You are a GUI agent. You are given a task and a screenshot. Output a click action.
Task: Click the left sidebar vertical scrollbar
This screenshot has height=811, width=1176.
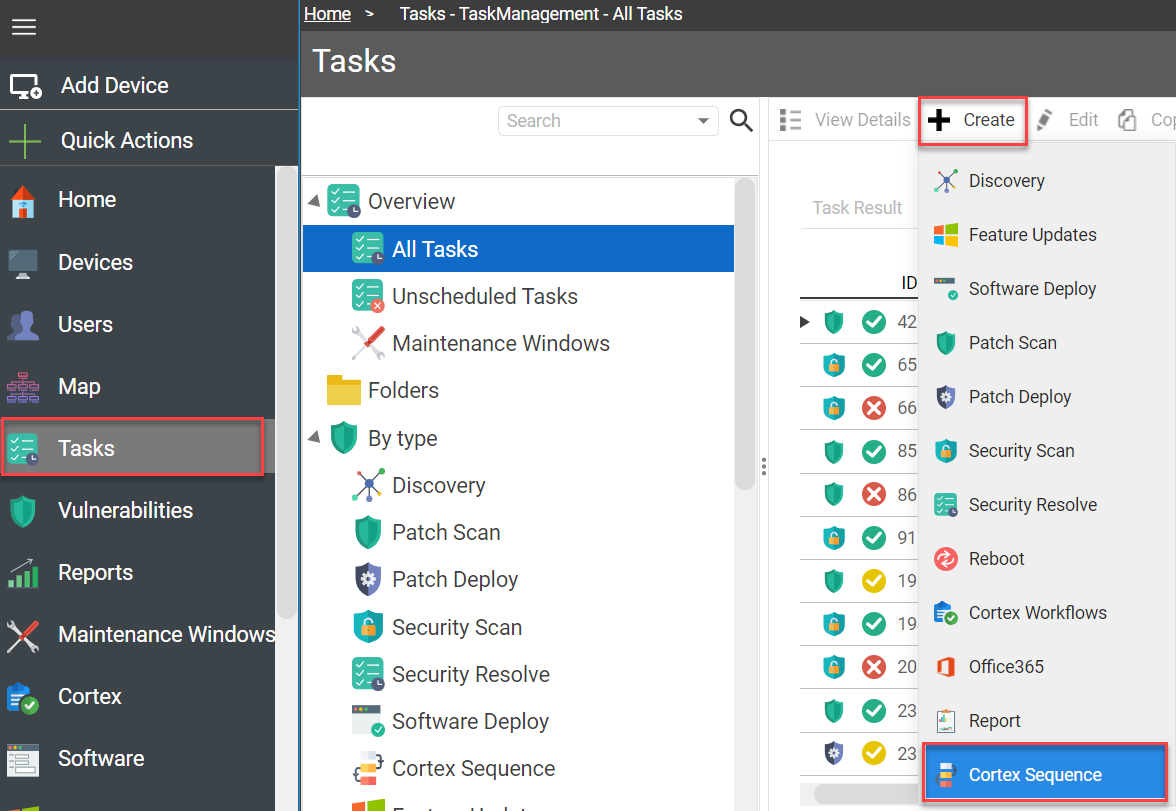pos(286,392)
